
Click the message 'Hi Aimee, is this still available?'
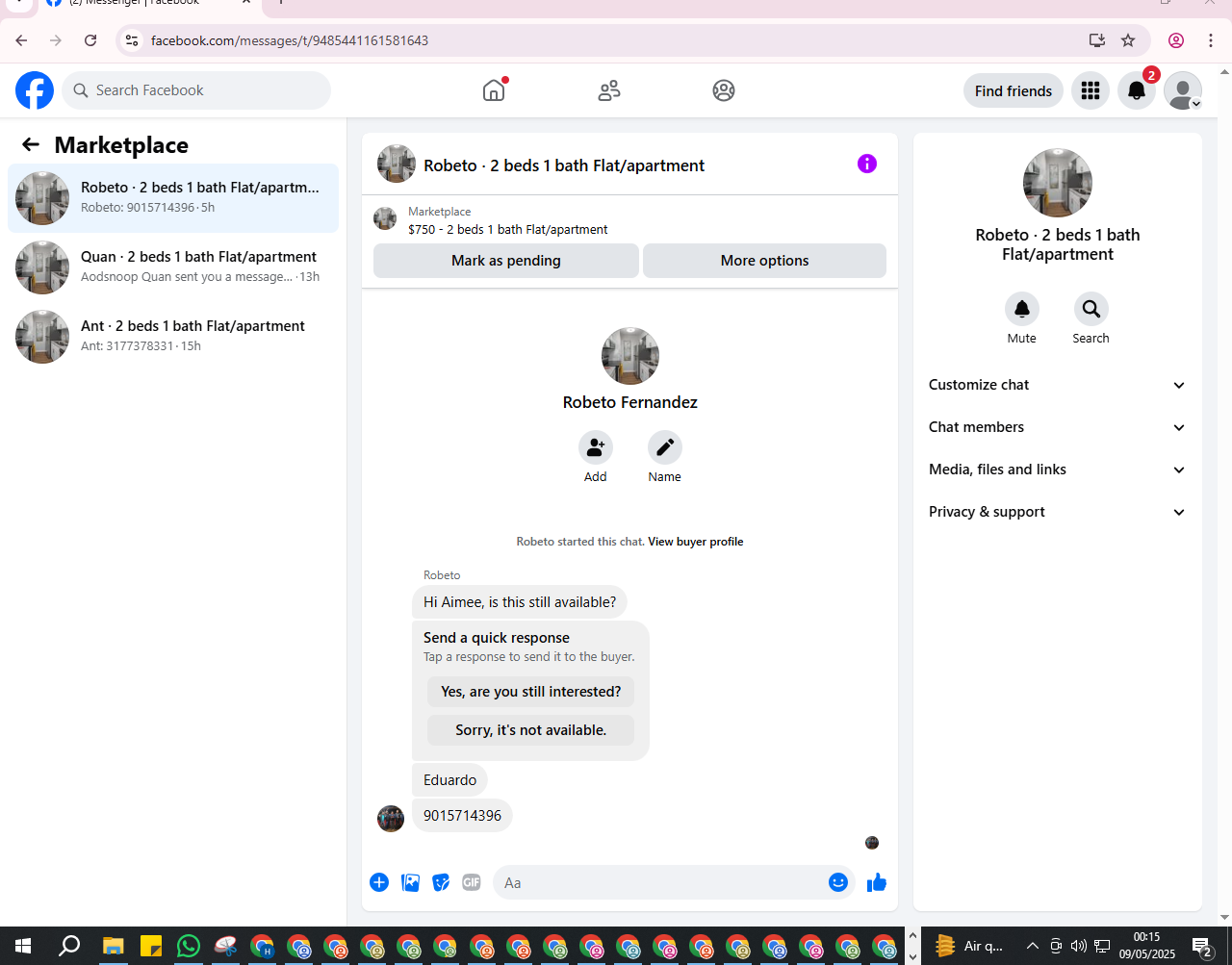tap(520, 602)
